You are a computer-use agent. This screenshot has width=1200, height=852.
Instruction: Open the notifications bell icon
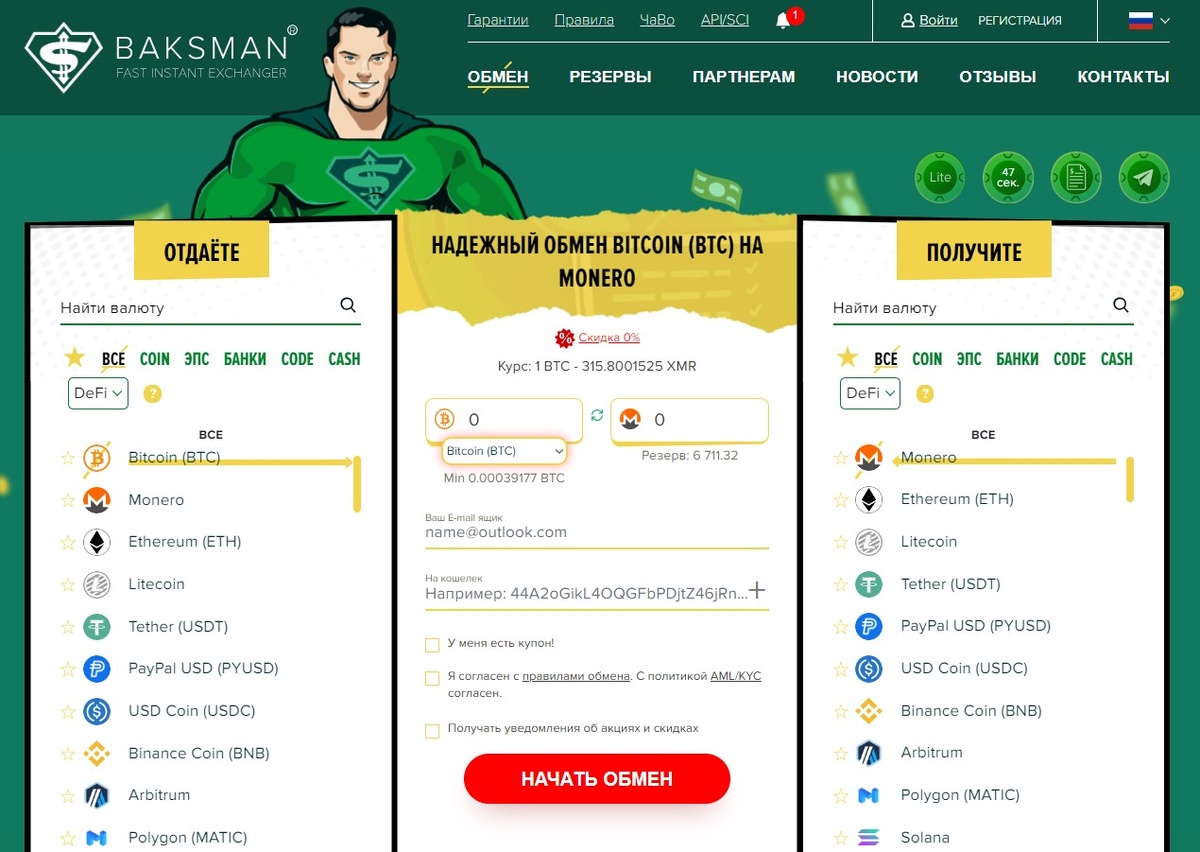tap(783, 21)
